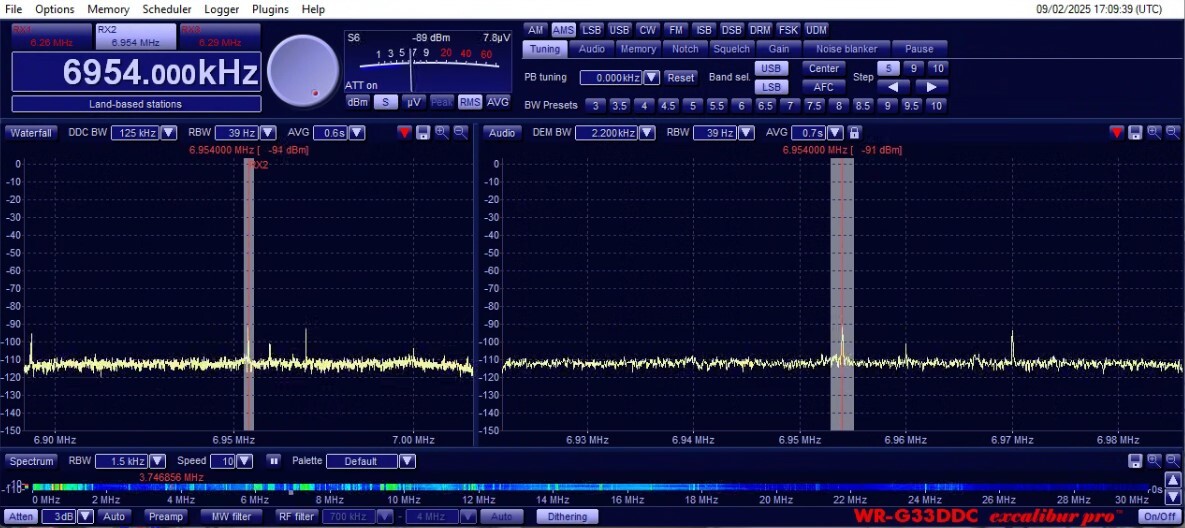Open the Palette Default dropdown
Screen dimensions: 1185x528
pyautogui.click(x=407, y=461)
